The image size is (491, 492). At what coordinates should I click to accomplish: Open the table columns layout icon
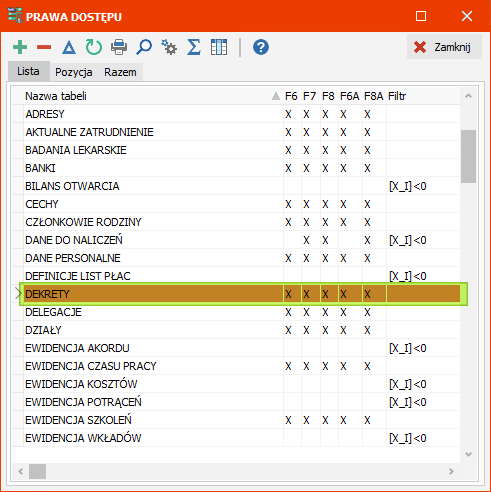219,47
